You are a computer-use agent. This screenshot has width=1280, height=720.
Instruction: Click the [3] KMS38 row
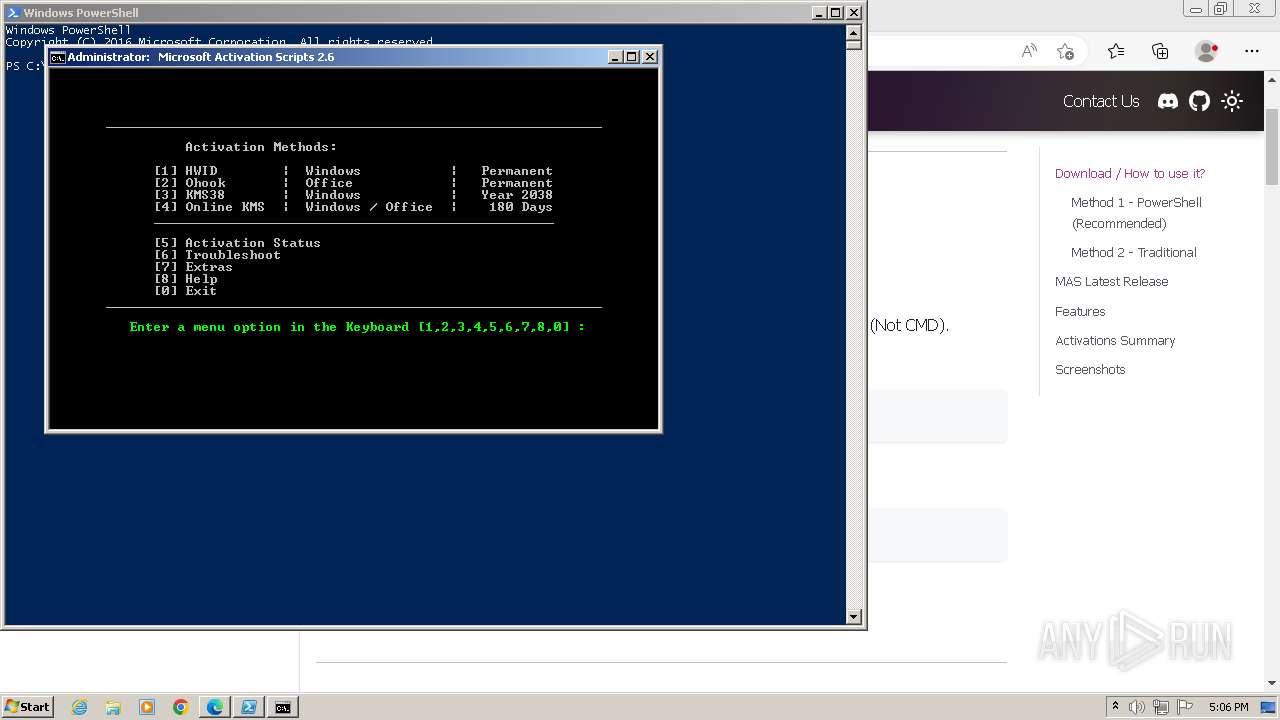(x=353, y=195)
